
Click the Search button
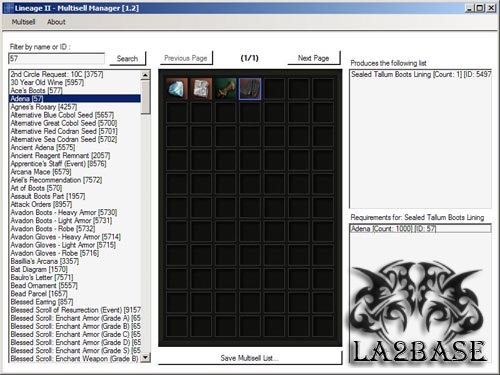point(127,59)
